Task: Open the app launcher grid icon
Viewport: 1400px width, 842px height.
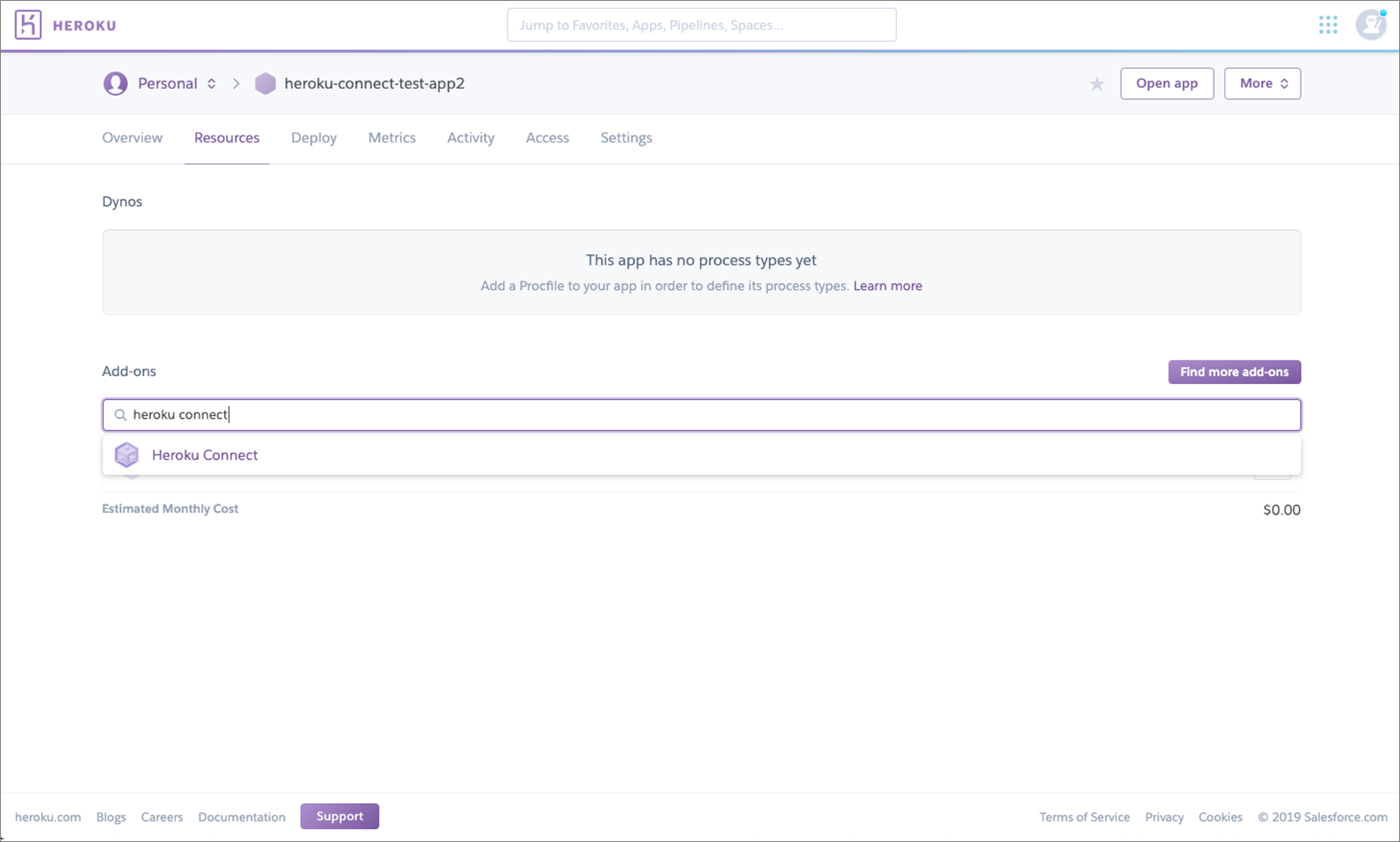Action: 1328,25
